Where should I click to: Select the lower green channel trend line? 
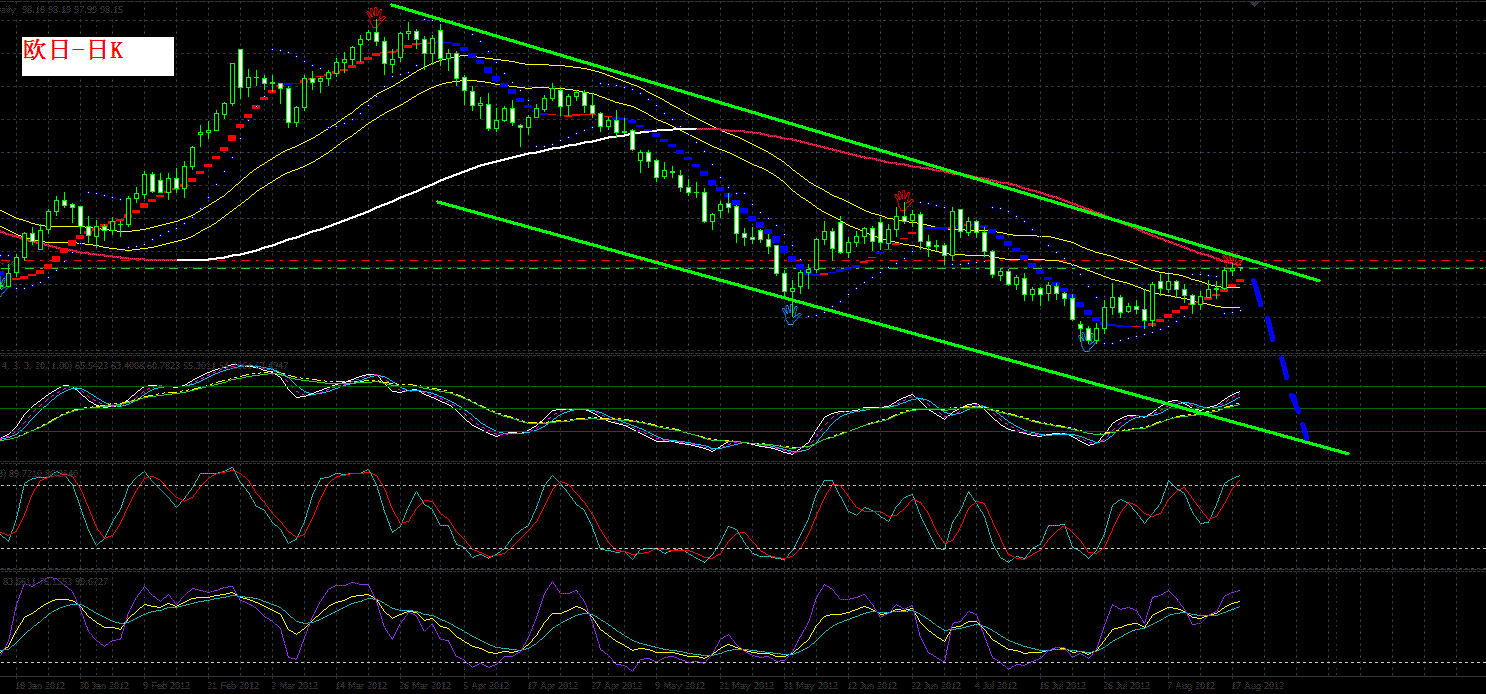point(893,328)
